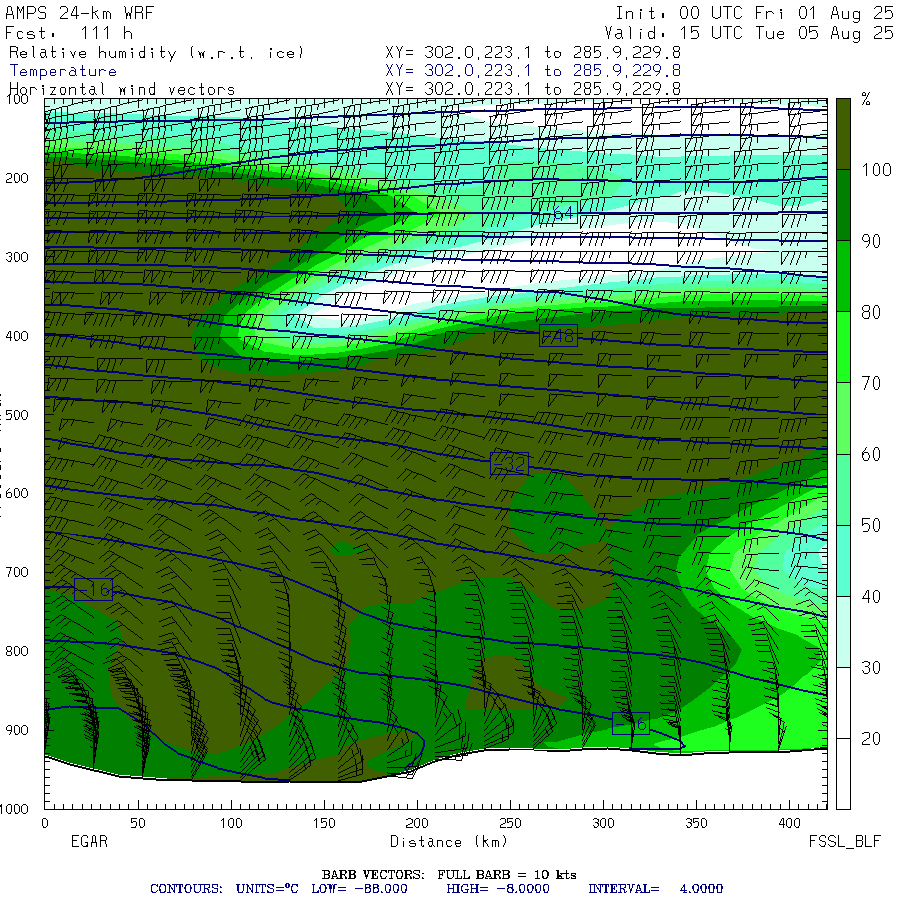Click the -64 temperature contour label
This screenshot has width=900, height=900.
[x=558, y=213]
